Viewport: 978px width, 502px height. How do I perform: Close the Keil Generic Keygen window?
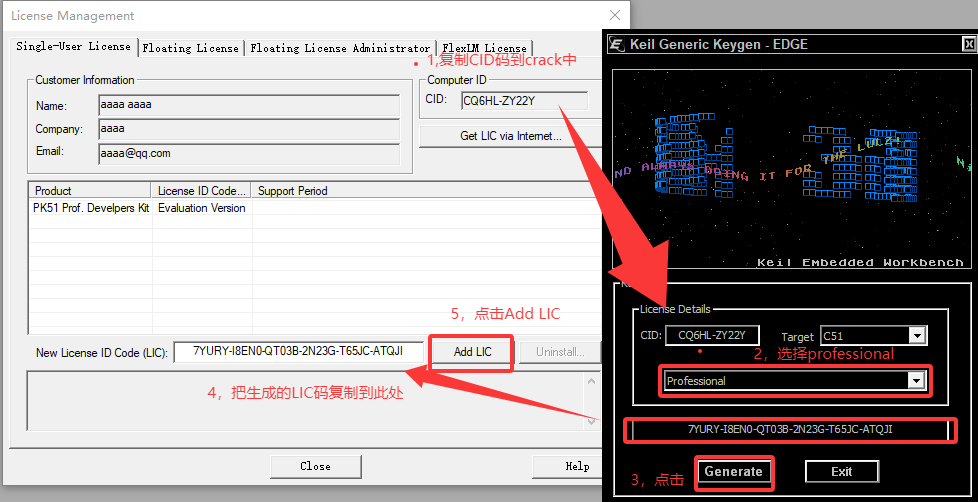pyautogui.click(x=968, y=44)
